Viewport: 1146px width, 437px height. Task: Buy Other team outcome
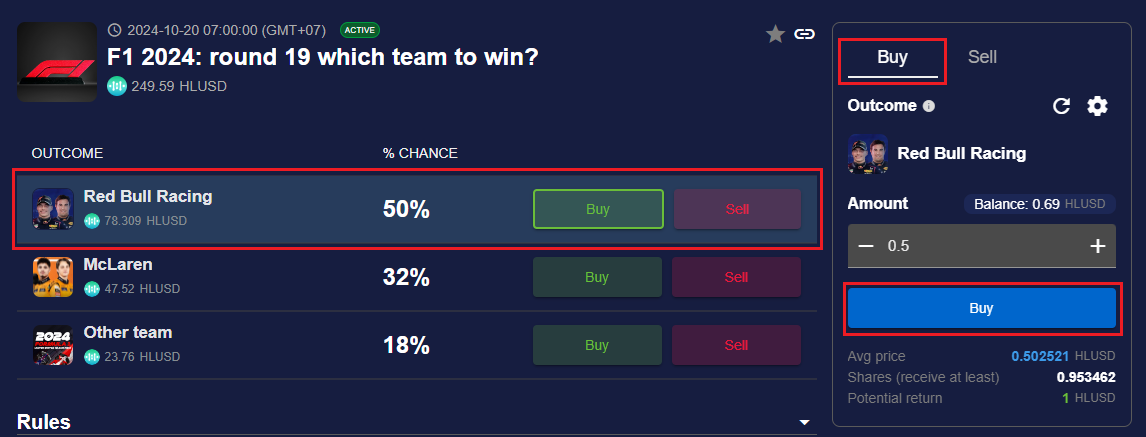click(597, 345)
